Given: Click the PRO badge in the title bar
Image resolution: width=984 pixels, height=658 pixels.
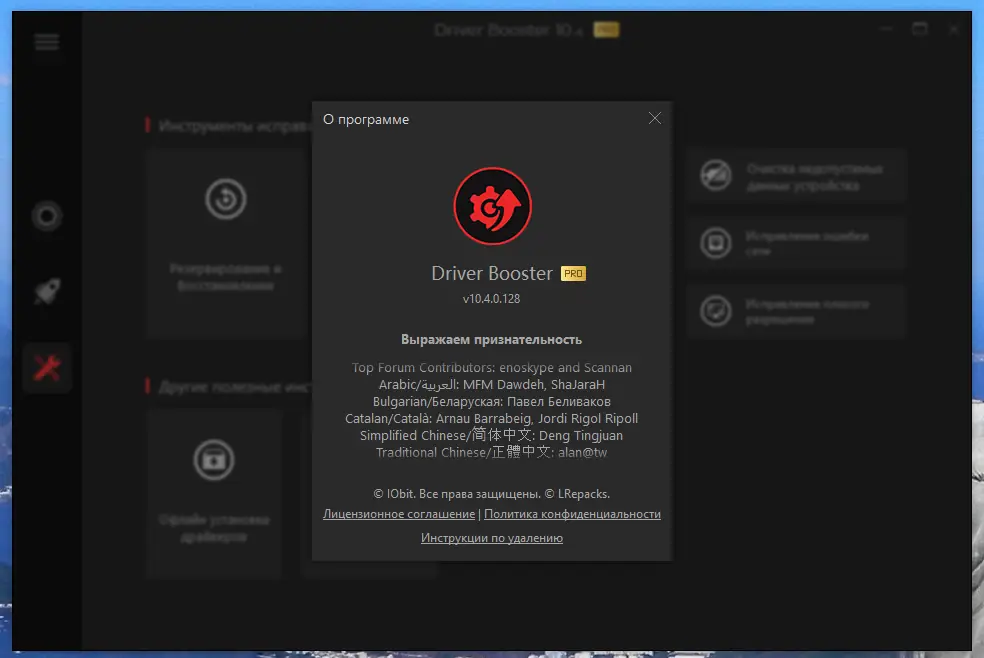Looking at the screenshot, I should pos(605,29).
